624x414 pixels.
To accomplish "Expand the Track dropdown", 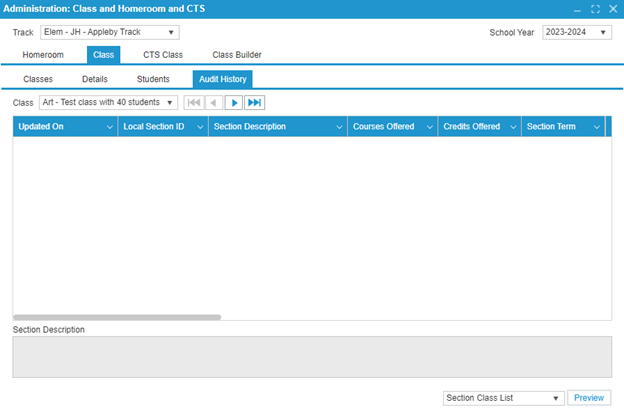I will (x=171, y=32).
